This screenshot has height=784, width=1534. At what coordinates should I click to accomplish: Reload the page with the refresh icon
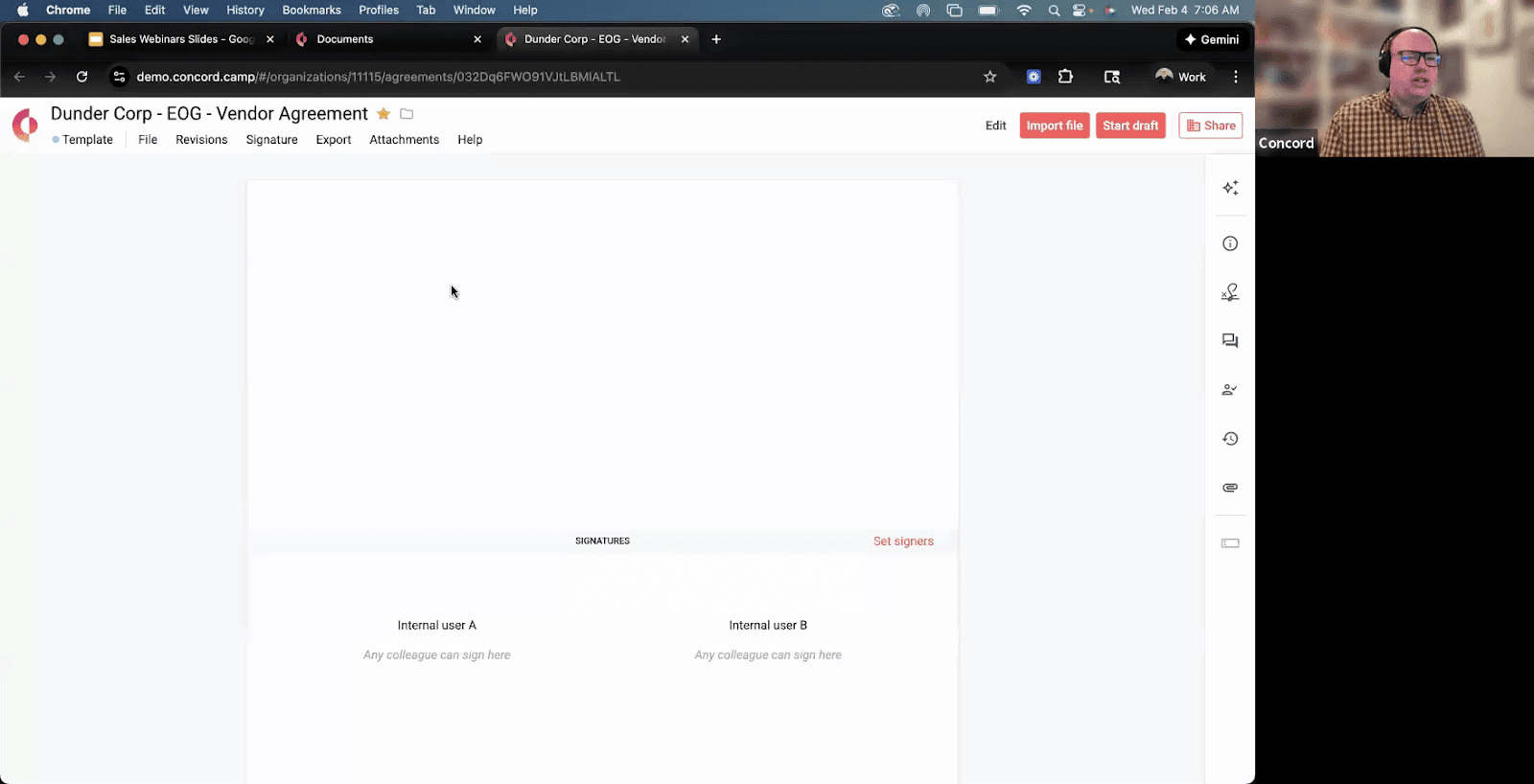(x=82, y=77)
